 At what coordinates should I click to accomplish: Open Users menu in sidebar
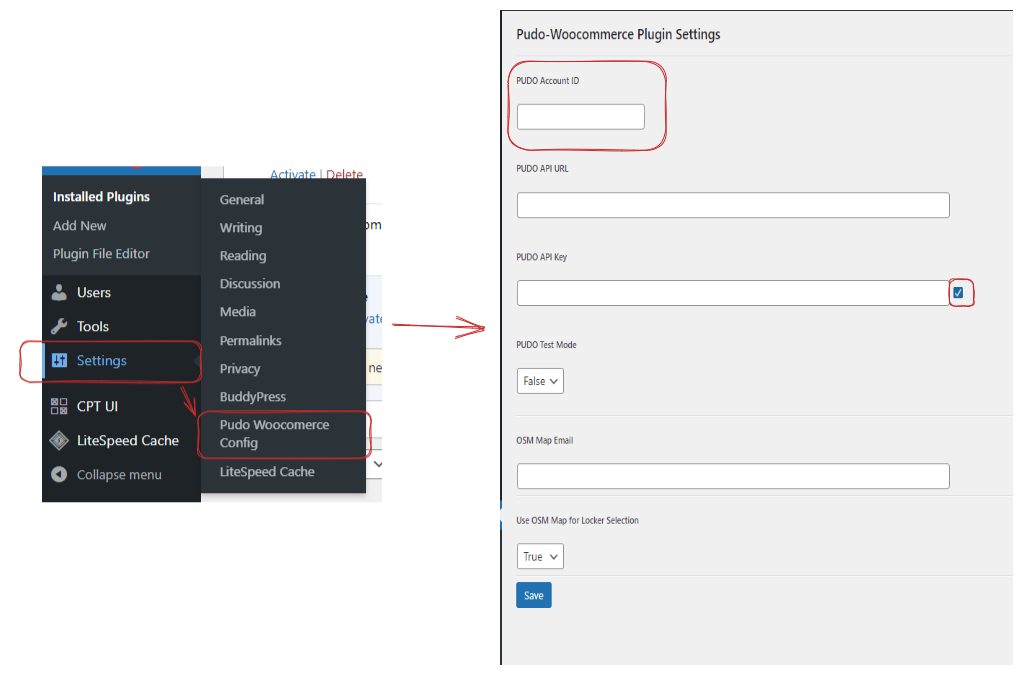[94, 292]
